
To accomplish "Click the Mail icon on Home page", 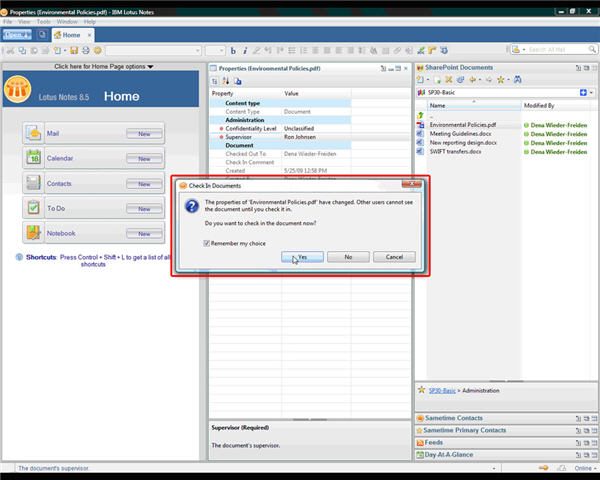I will click(x=33, y=133).
